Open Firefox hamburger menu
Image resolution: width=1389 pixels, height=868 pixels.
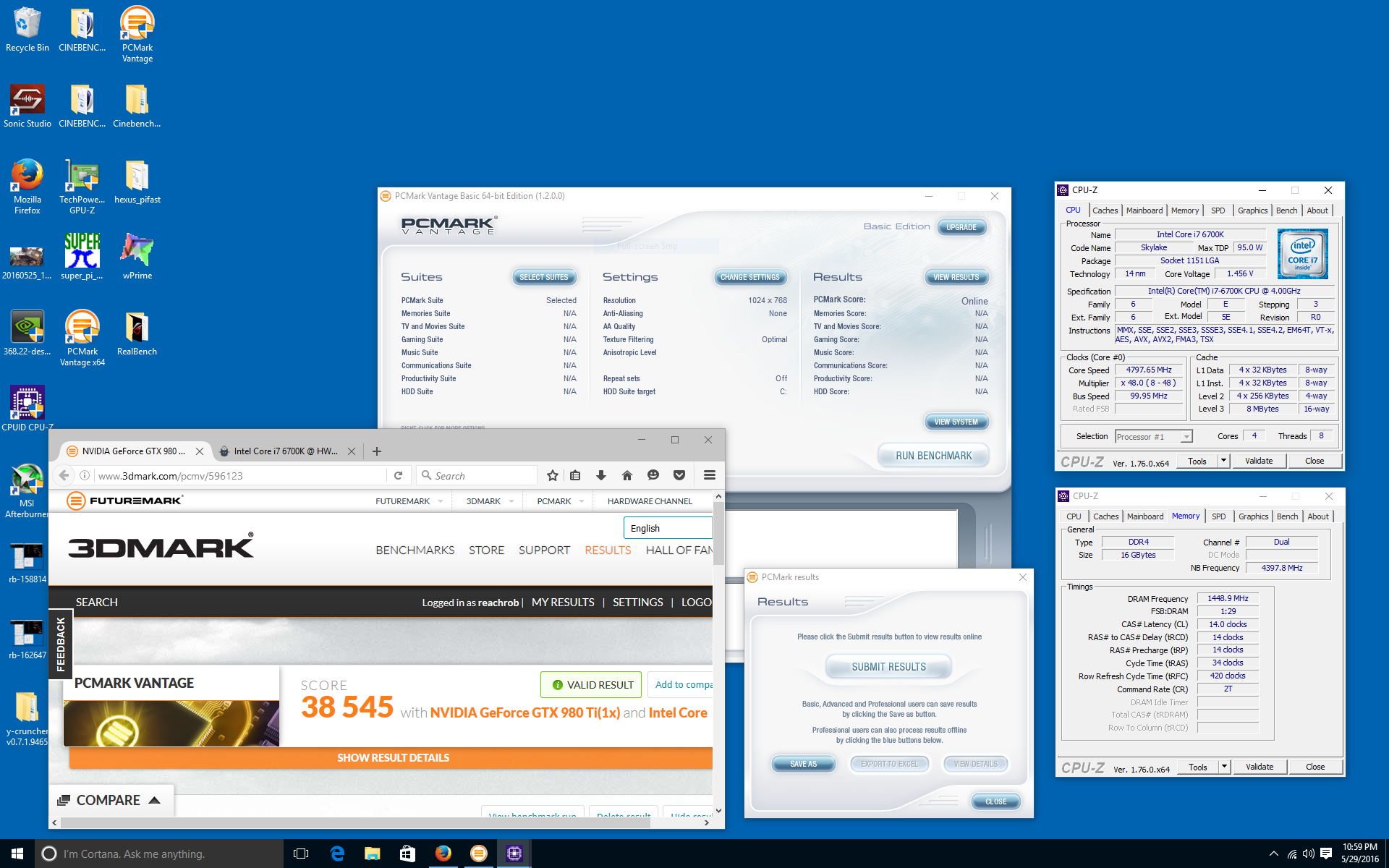click(x=709, y=475)
